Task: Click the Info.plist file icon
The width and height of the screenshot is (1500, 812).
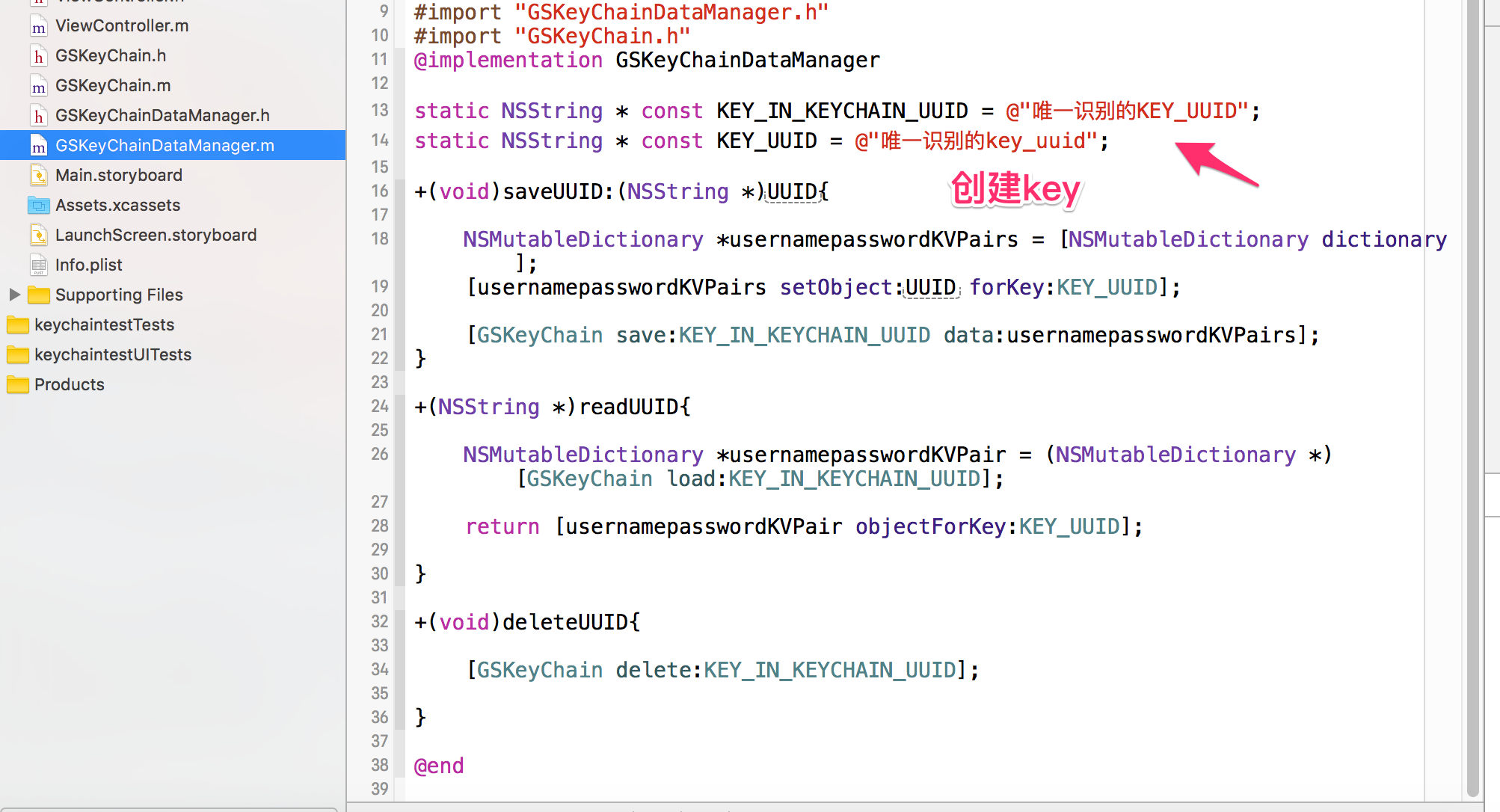Action: pos(39,265)
